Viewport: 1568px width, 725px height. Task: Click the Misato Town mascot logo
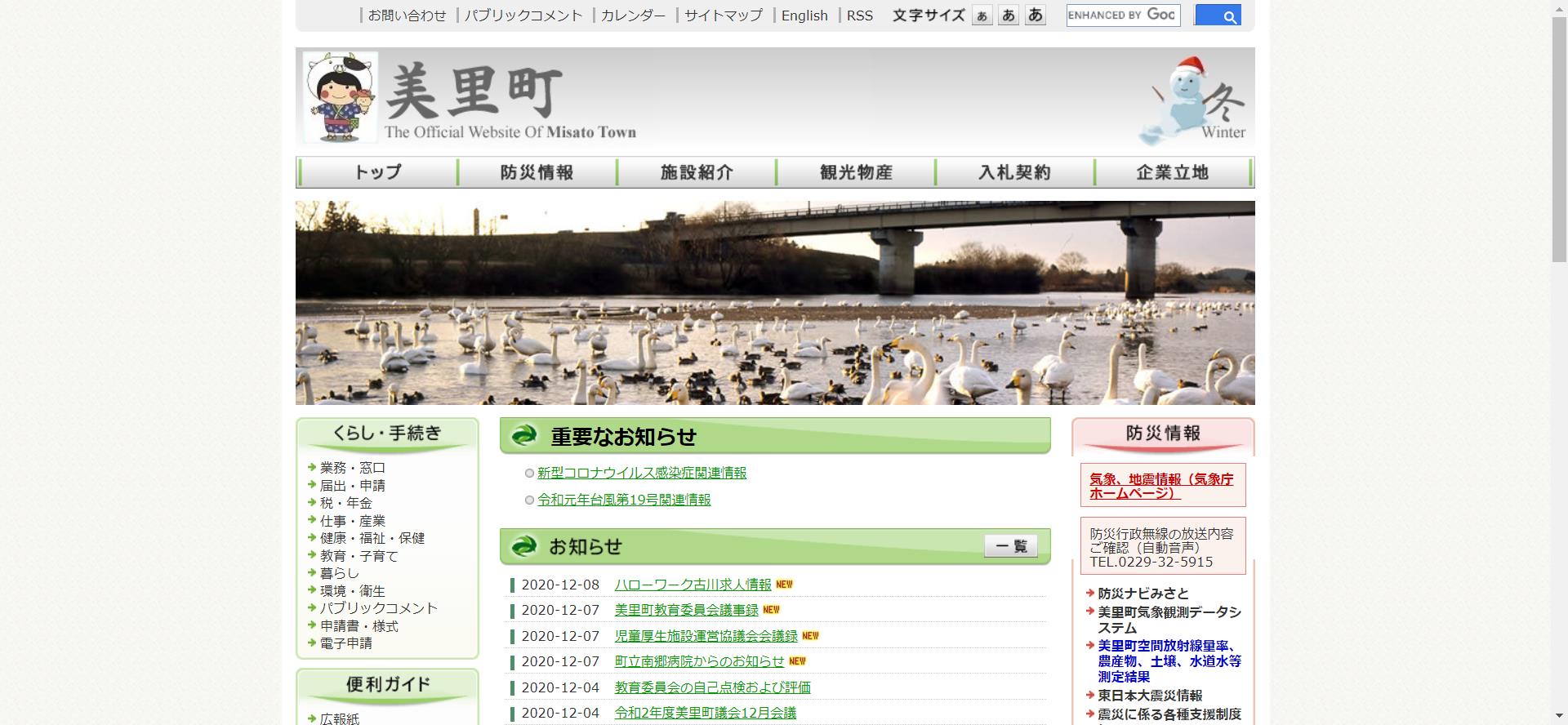point(341,97)
